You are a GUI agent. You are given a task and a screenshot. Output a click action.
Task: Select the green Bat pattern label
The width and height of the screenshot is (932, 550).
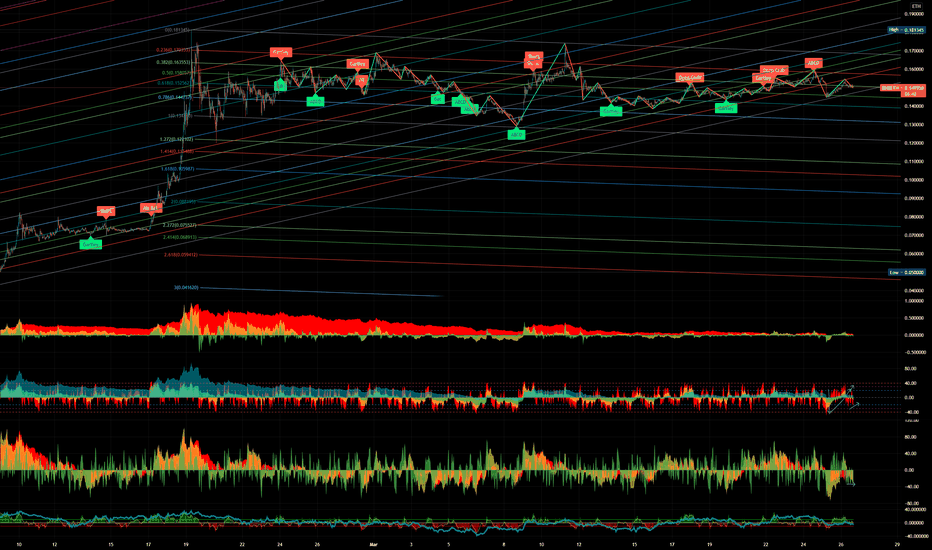pos(437,99)
